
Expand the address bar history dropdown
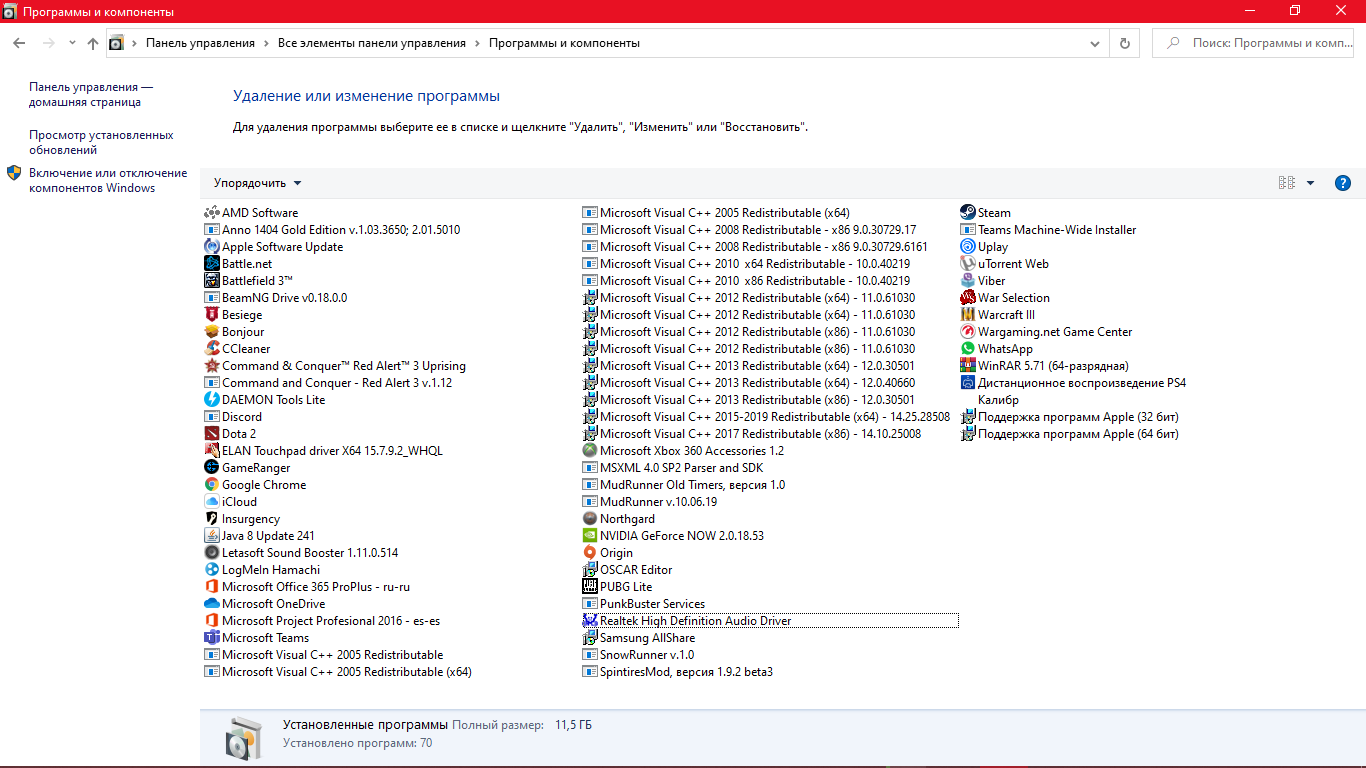point(1095,43)
